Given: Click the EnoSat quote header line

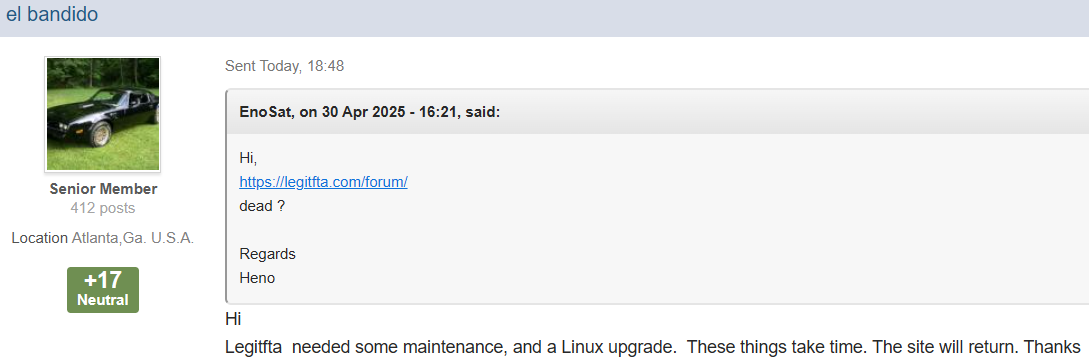Looking at the screenshot, I should (x=369, y=112).
